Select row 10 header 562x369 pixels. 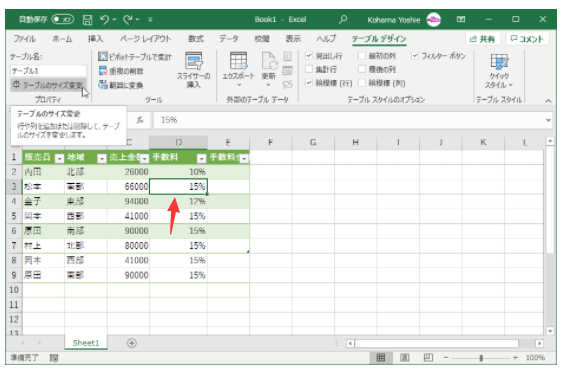(14, 290)
